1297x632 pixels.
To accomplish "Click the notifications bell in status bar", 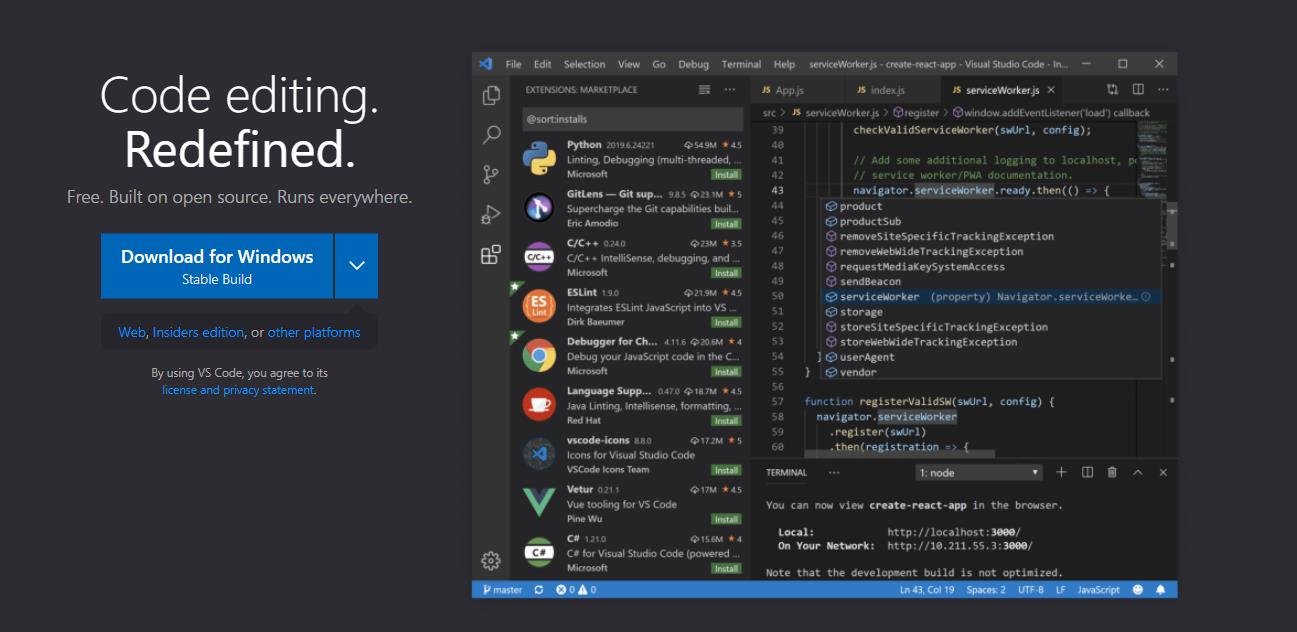I will point(1161,590).
